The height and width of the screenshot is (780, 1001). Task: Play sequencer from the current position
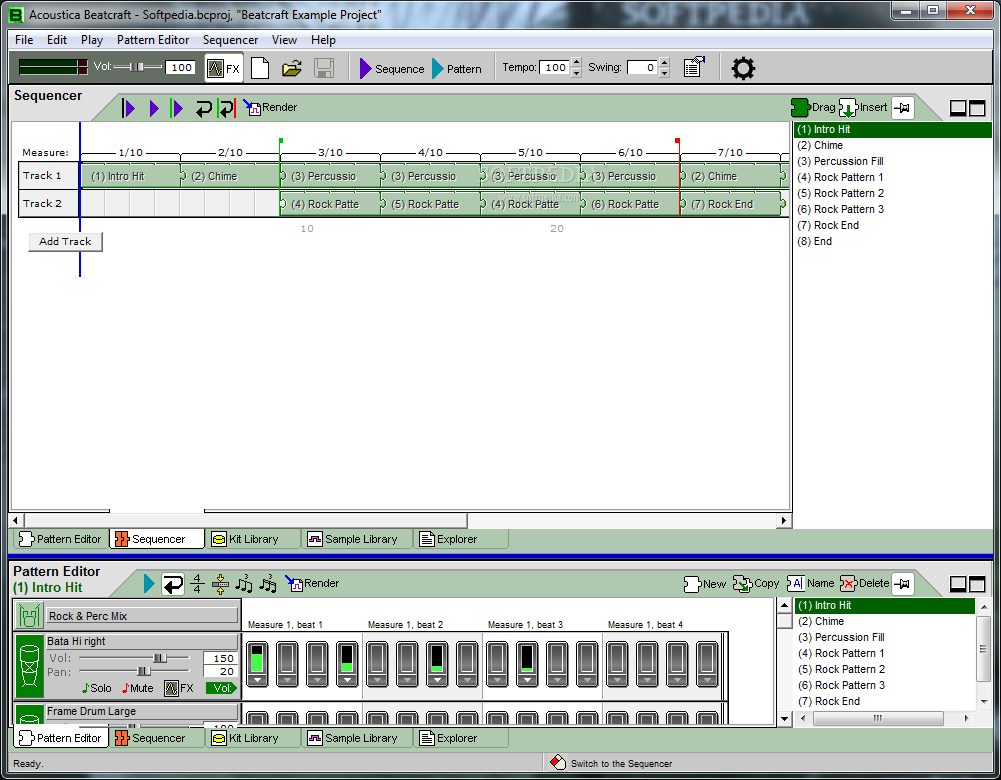click(154, 108)
